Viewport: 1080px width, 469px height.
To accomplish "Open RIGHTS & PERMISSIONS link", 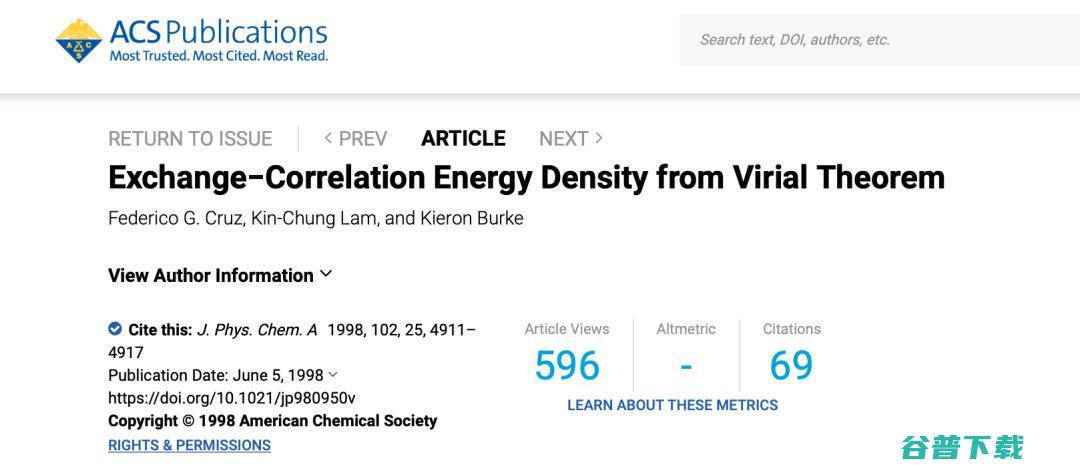I will (x=189, y=445).
